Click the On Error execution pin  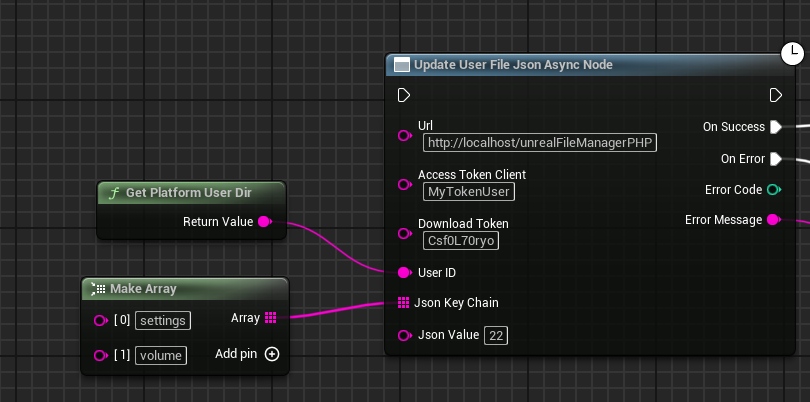tap(775, 159)
